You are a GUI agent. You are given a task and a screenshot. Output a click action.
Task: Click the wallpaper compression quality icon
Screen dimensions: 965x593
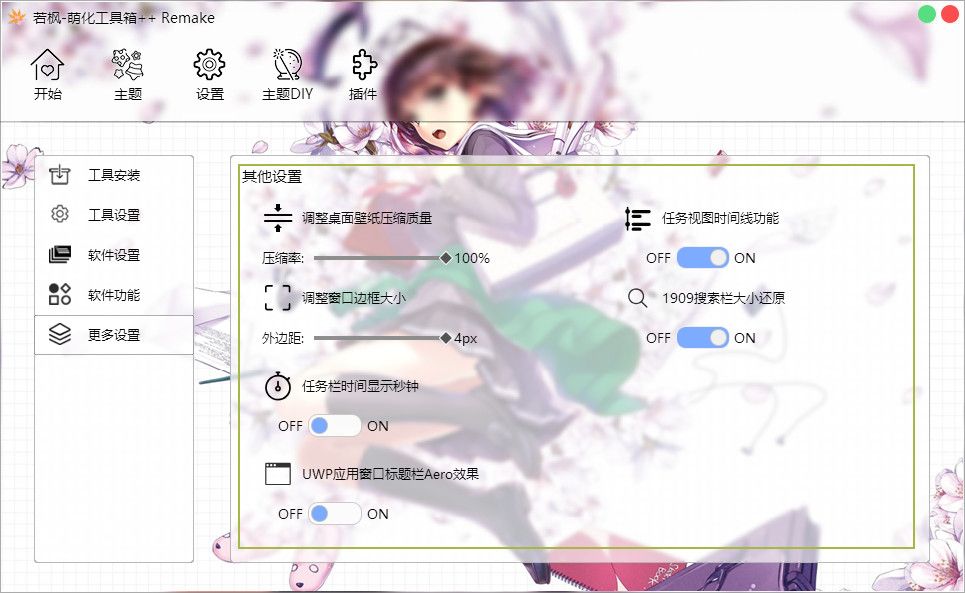click(x=278, y=218)
